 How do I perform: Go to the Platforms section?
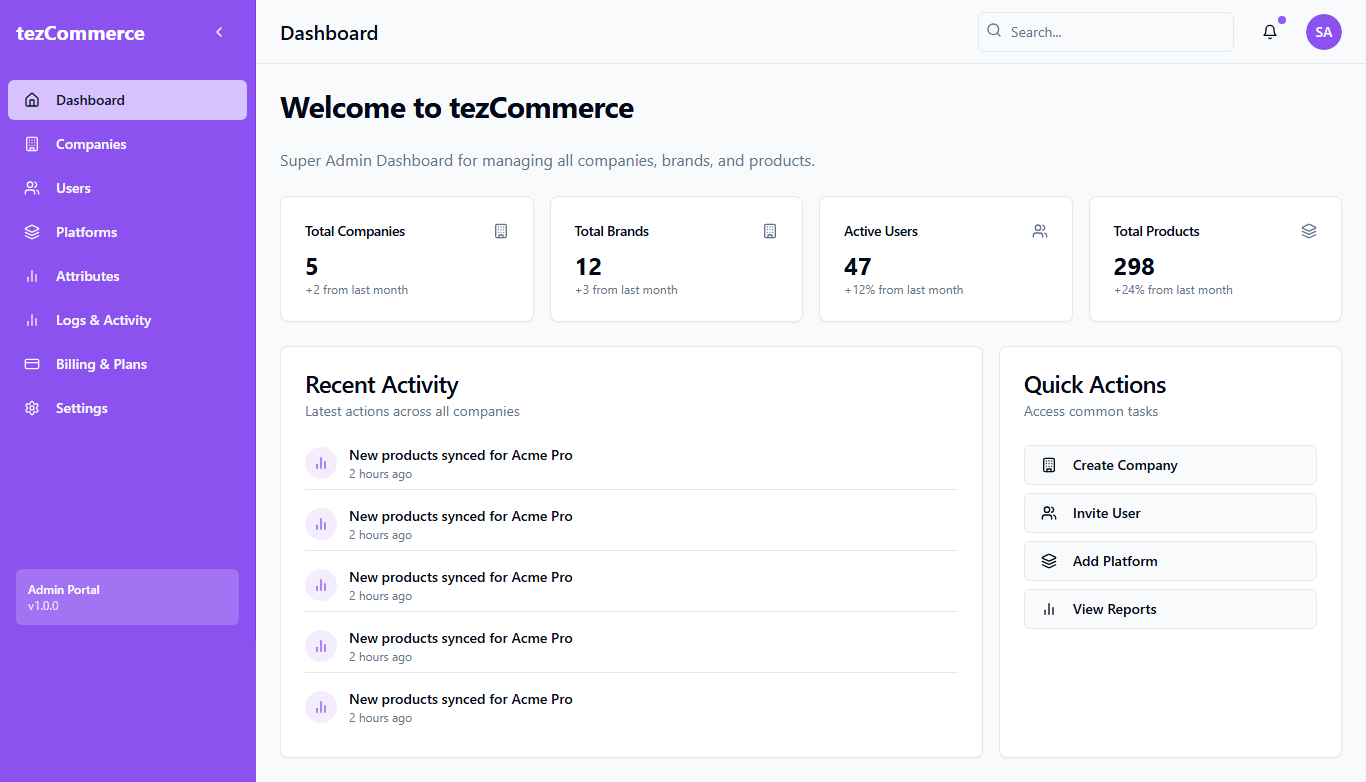pos(127,232)
